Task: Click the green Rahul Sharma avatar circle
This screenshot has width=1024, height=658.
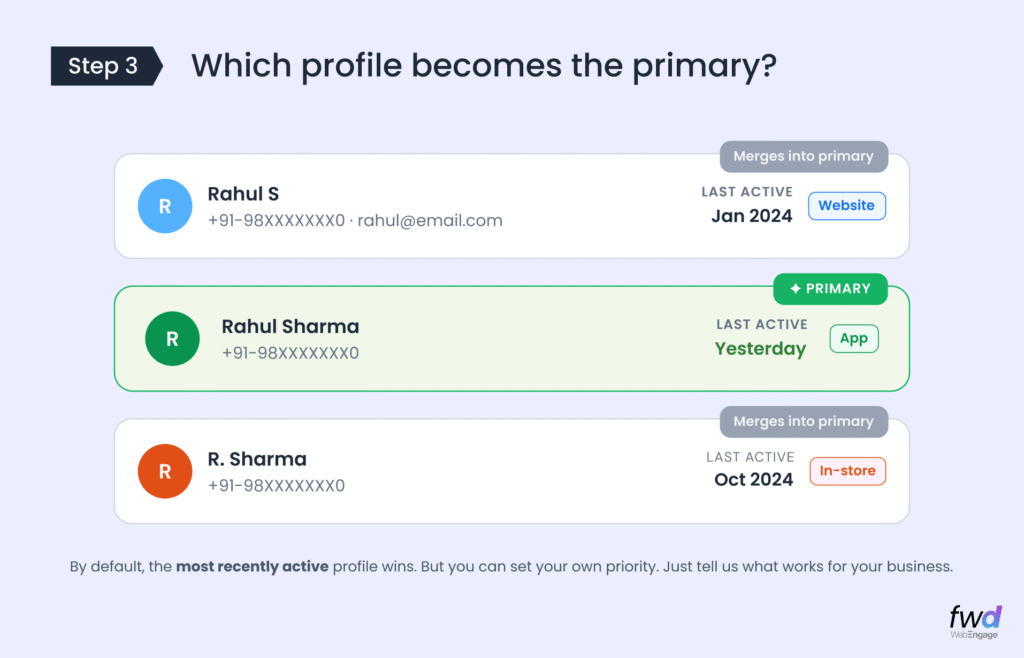Action: [172, 339]
